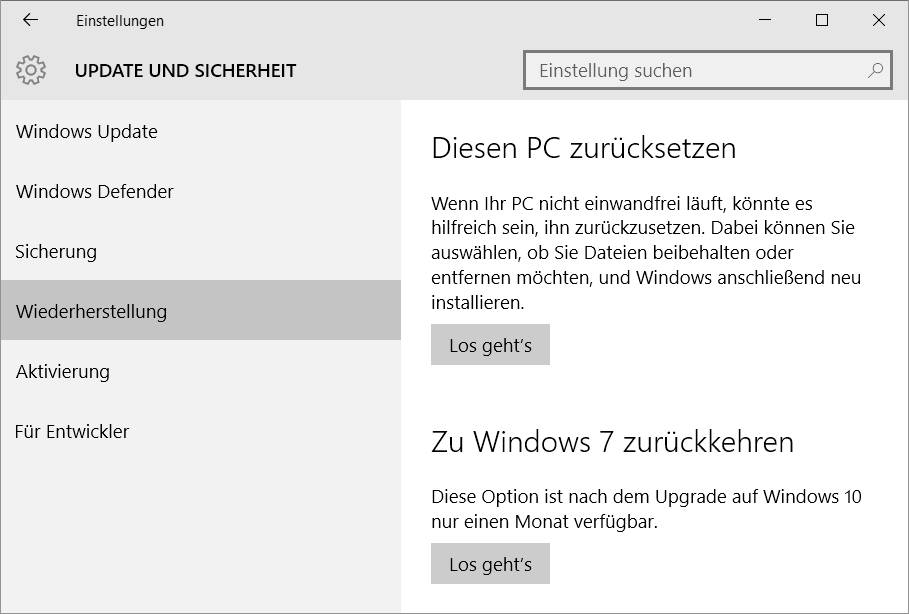The height and width of the screenshot is (614, 909).
Task: Click the settings gear icon
Action: [31, 70]
